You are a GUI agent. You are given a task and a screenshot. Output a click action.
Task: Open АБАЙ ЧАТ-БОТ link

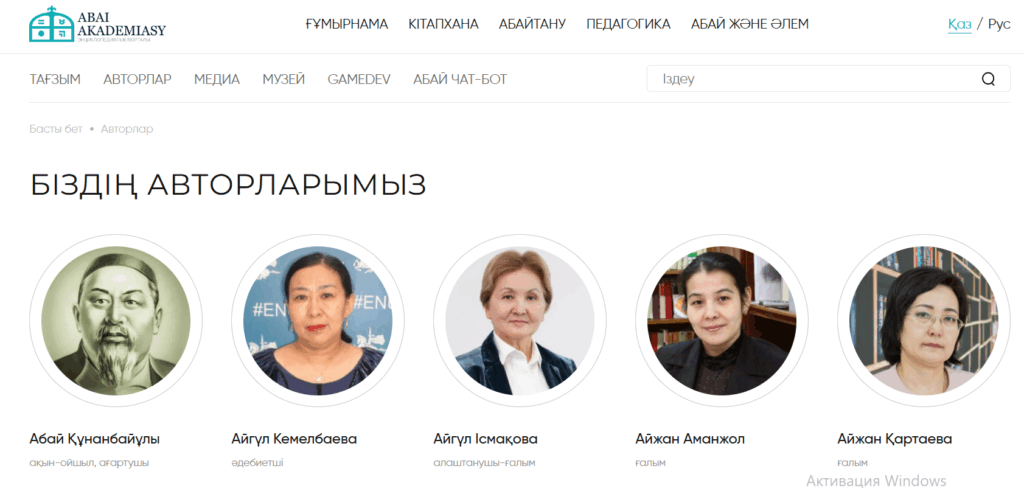pyautogui.click(x=460, y=80)
